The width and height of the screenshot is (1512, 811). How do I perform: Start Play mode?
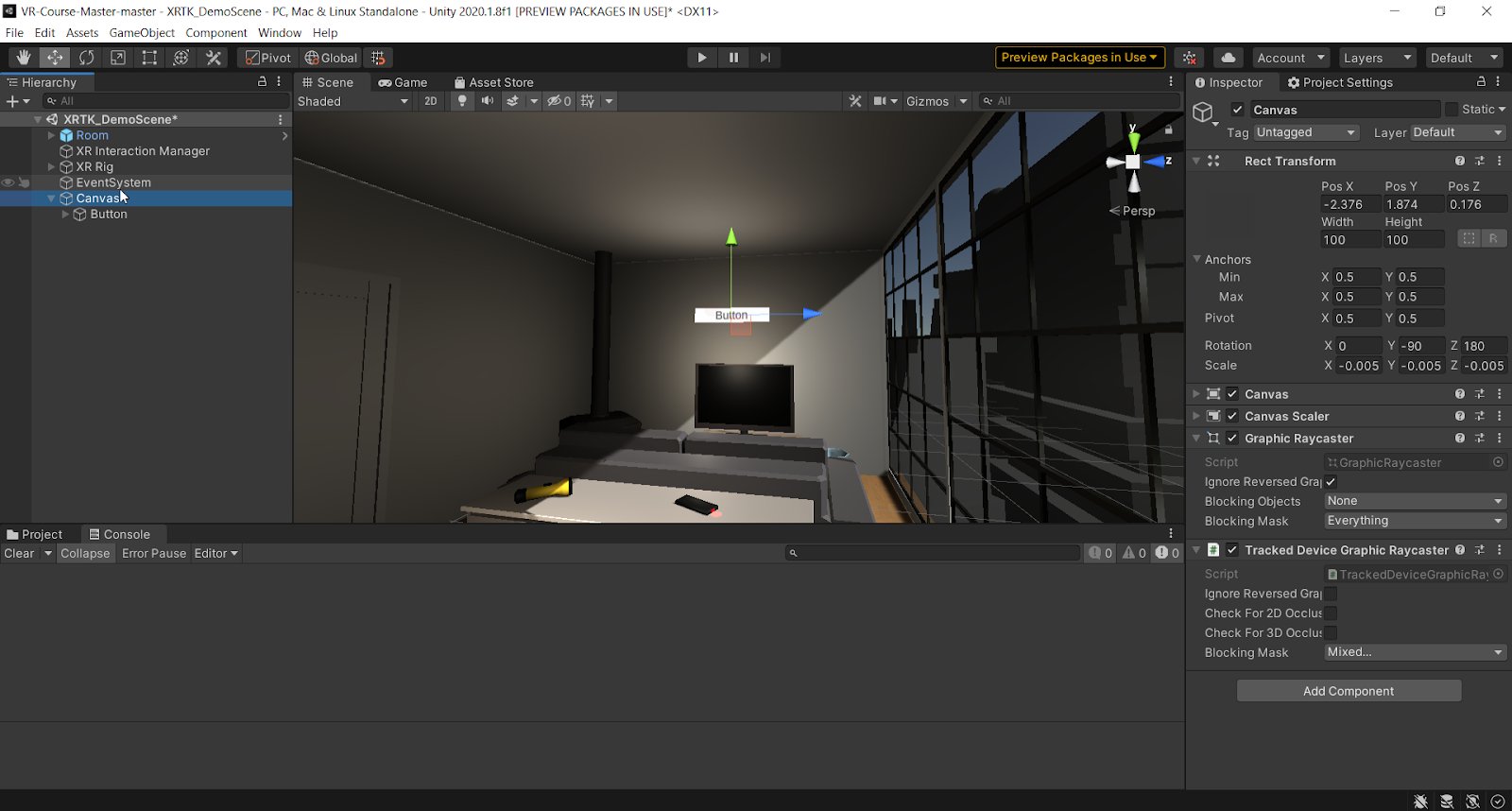tap(702, 58)
